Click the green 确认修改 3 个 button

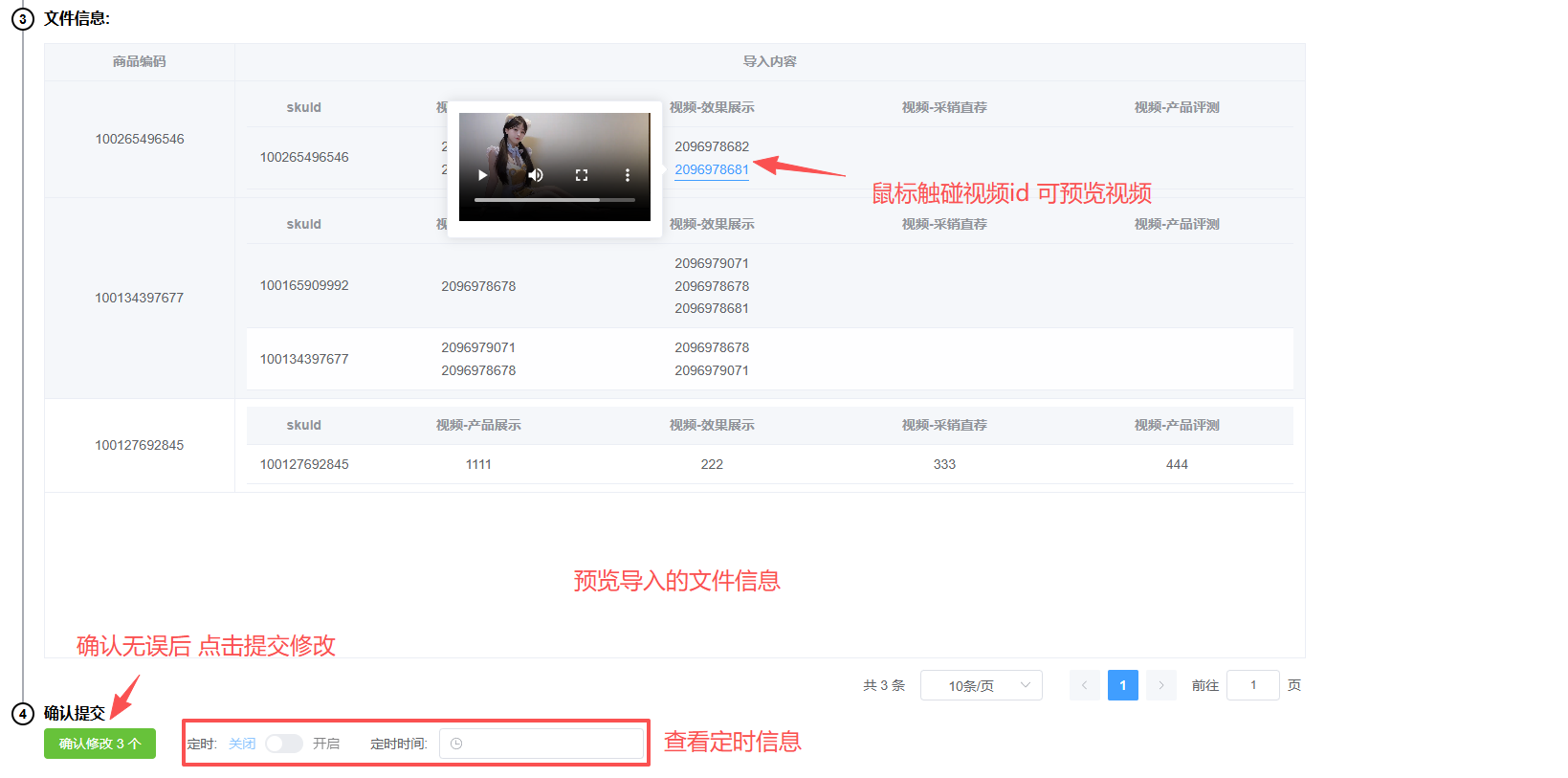point(99,744)
